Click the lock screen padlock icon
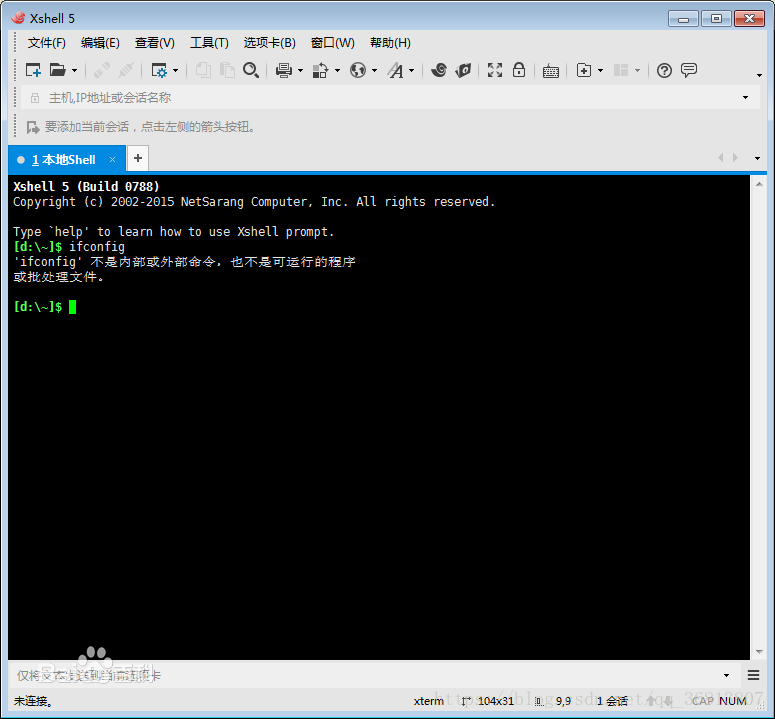 point(518,70)
